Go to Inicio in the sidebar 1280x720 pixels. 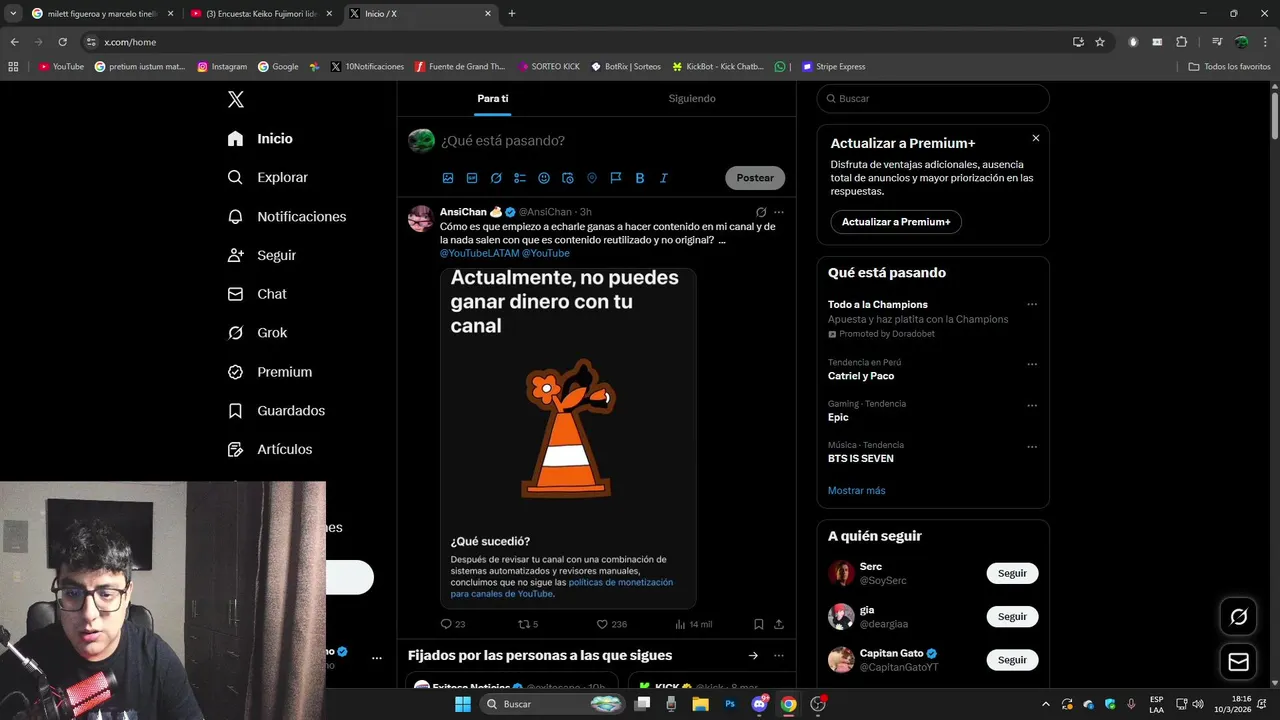(260, 139)
